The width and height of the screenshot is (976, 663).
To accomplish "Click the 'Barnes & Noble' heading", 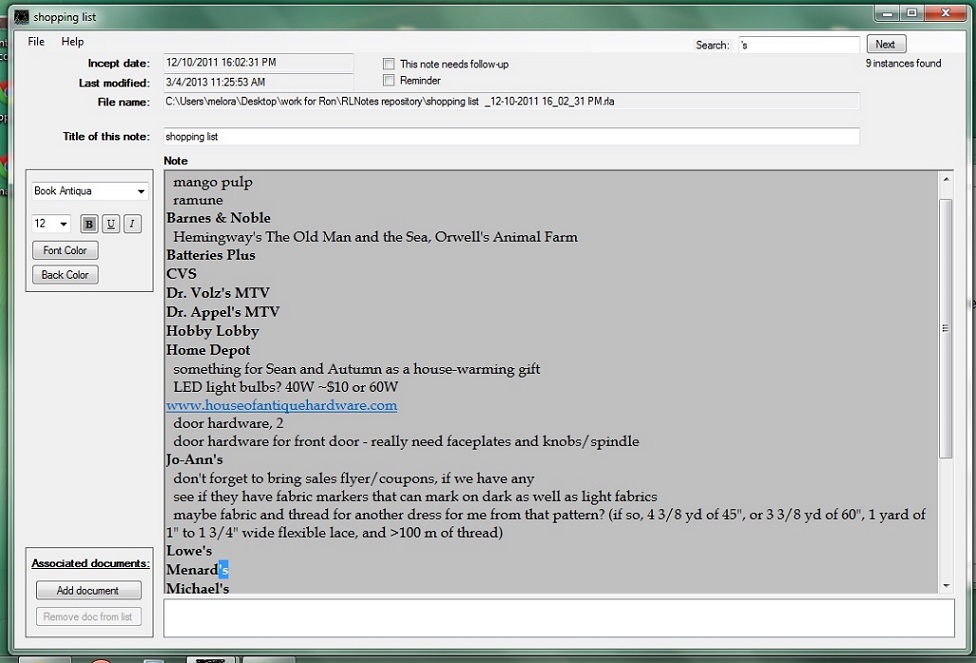I will click(218, 218).
